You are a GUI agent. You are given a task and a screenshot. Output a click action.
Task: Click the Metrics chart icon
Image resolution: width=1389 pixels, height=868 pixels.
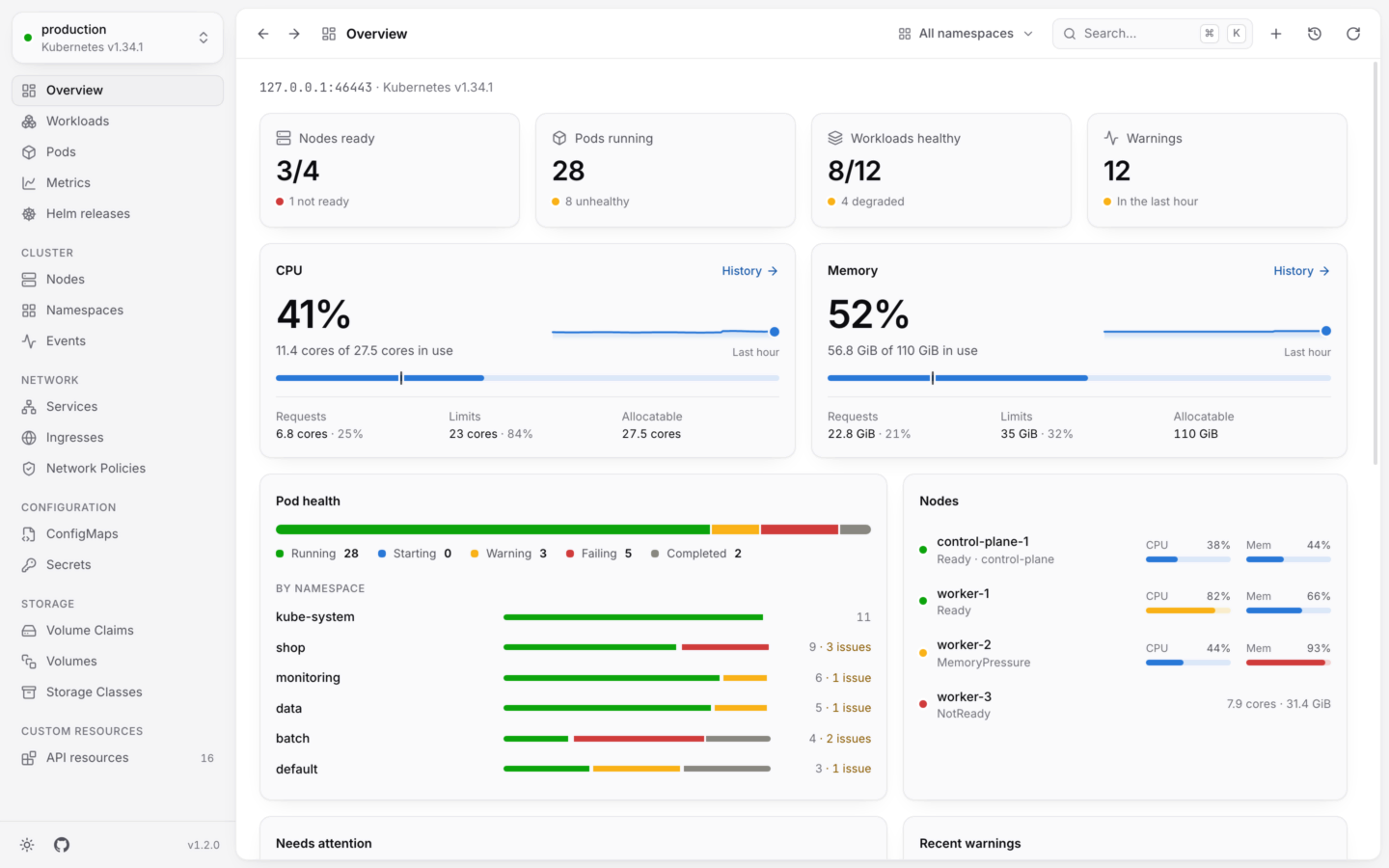[x=29, y=183]
